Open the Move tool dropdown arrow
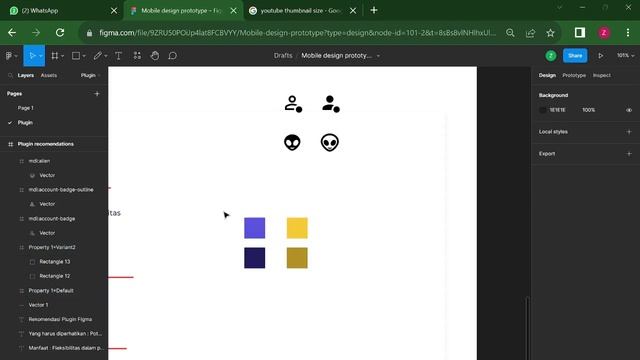Image resolution: width=640 pixels, height=360 pixels. 41,56
